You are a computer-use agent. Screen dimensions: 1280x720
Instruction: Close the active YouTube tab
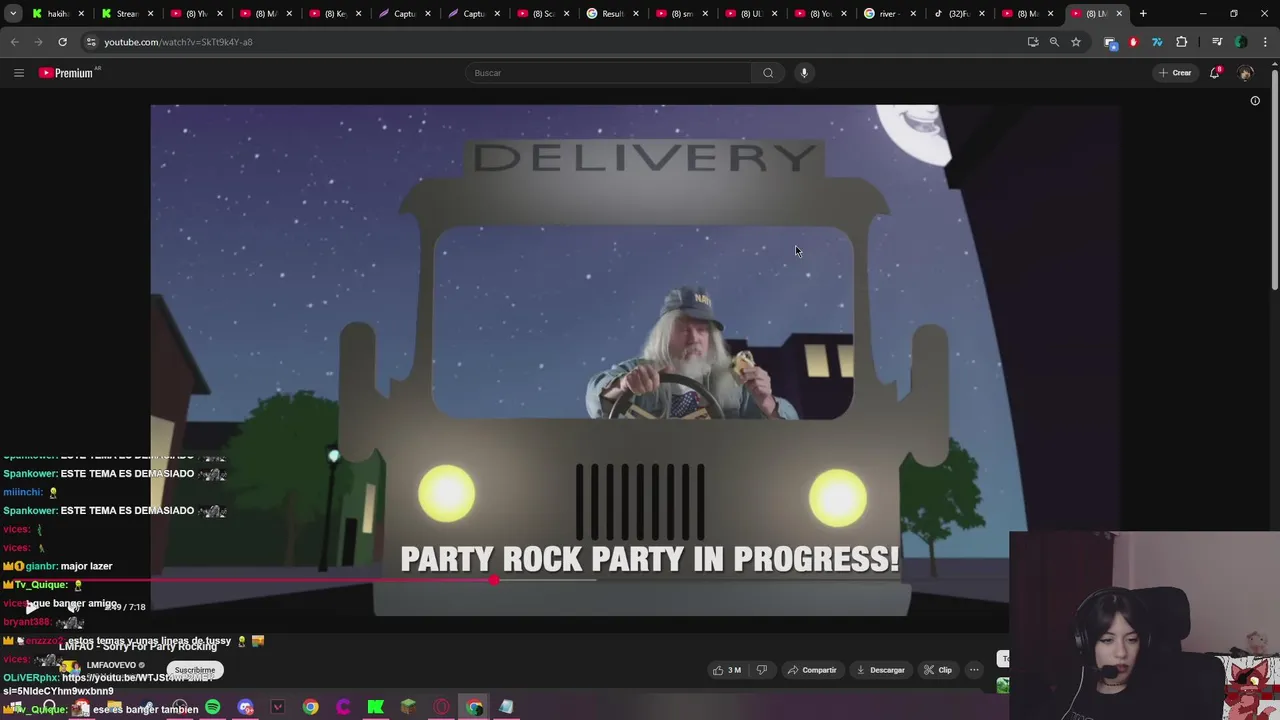pyautogui.click(x=1119, y=14)
